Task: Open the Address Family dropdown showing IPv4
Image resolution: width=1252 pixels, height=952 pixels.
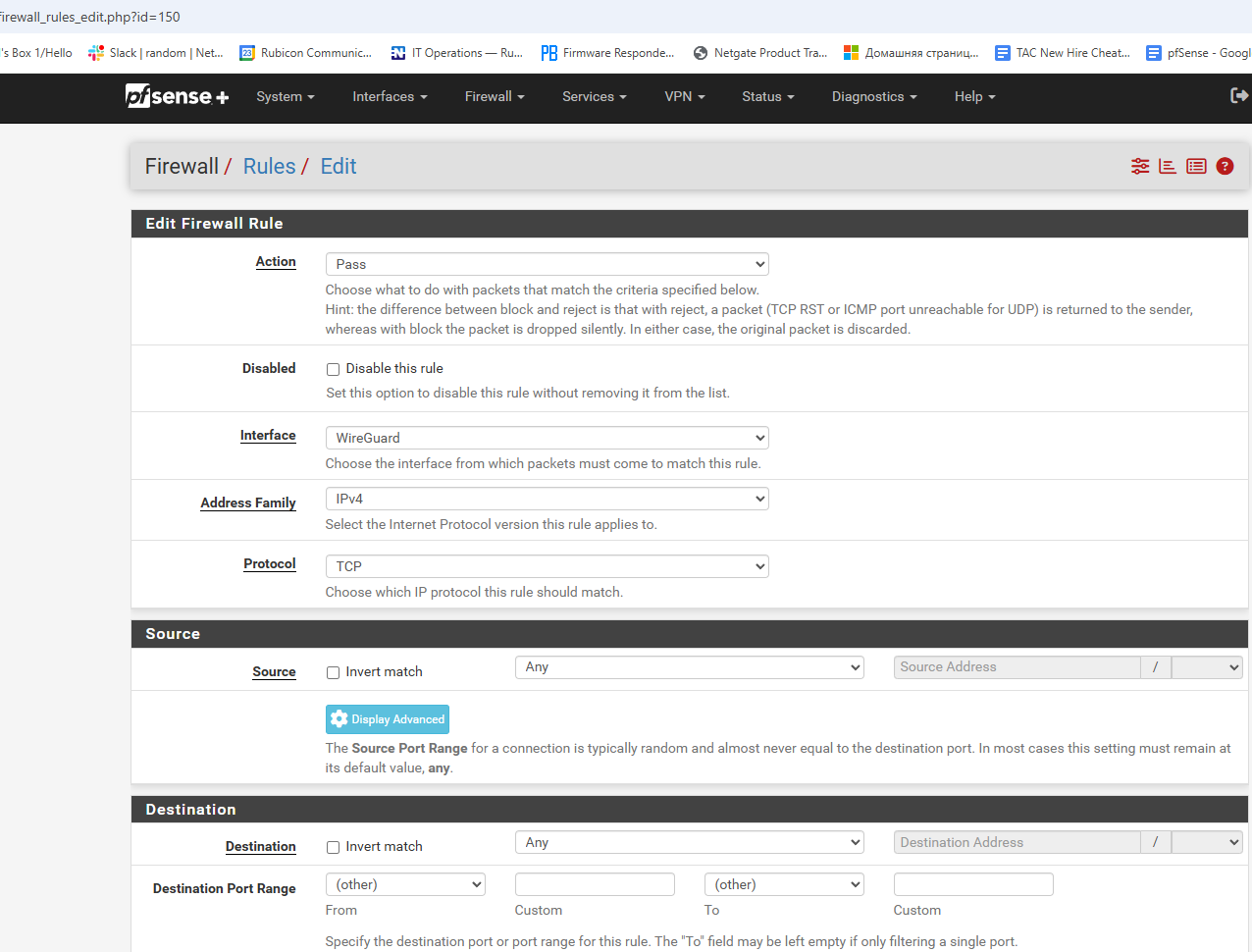Action: tap(547, 499)
